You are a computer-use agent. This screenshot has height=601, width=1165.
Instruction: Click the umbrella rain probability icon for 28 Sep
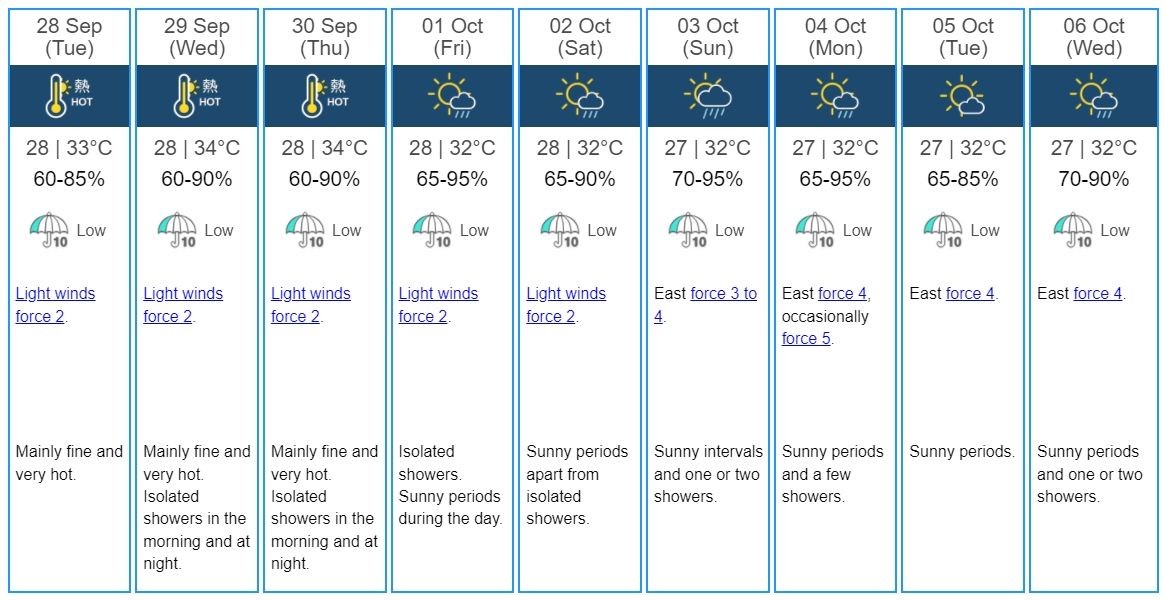pyautogui.click(x=49, y=231)
